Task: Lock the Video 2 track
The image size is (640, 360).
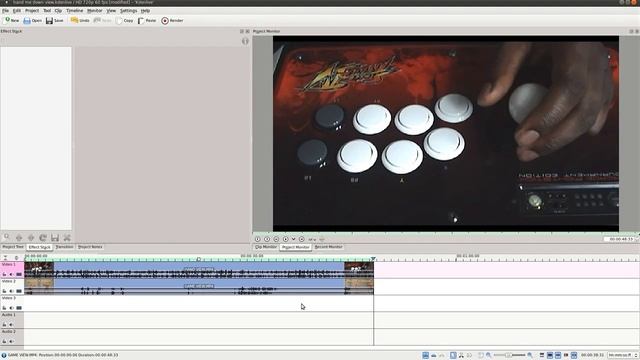Action: (4, 291)
